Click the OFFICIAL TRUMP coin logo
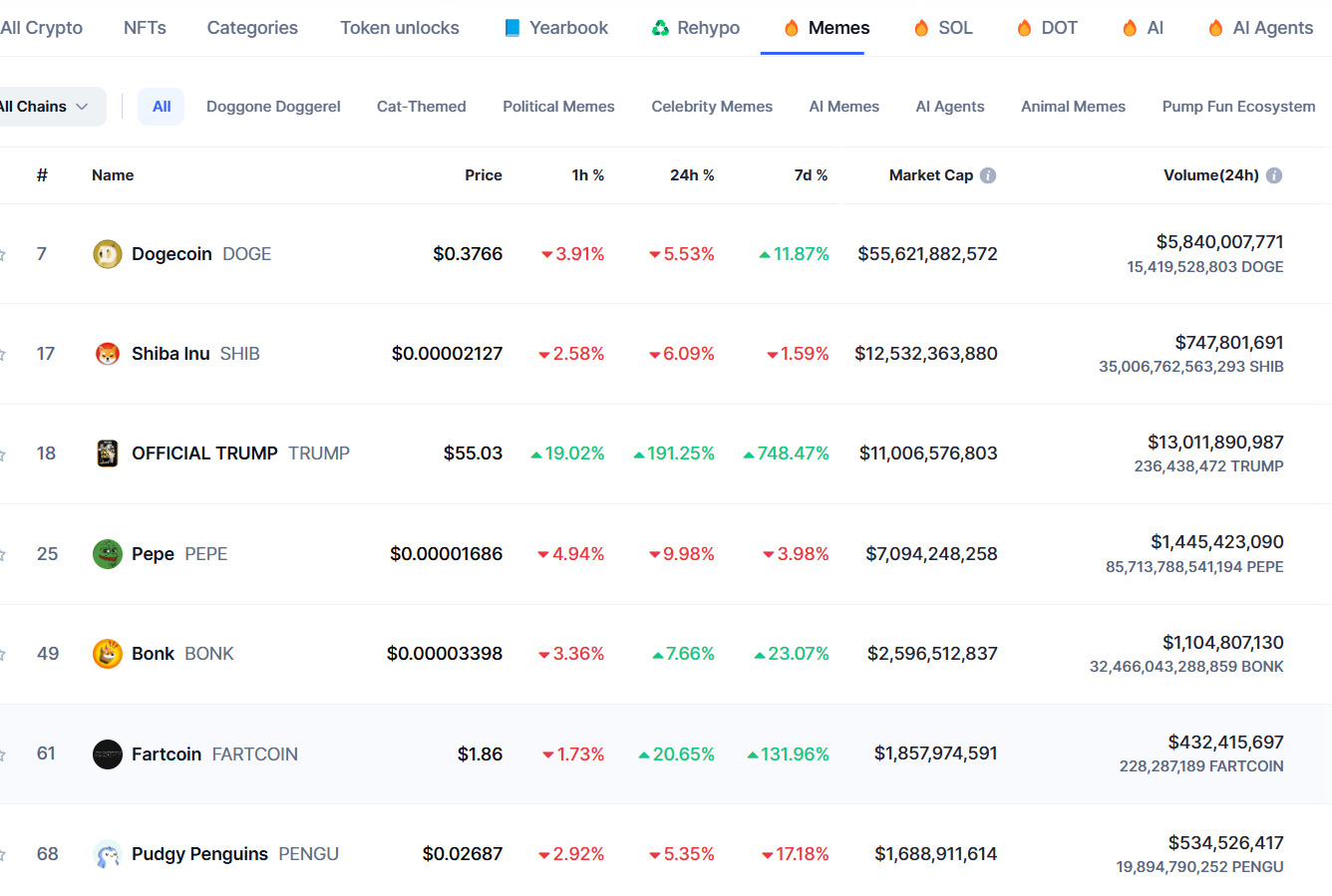 click(x=108, y=453)
